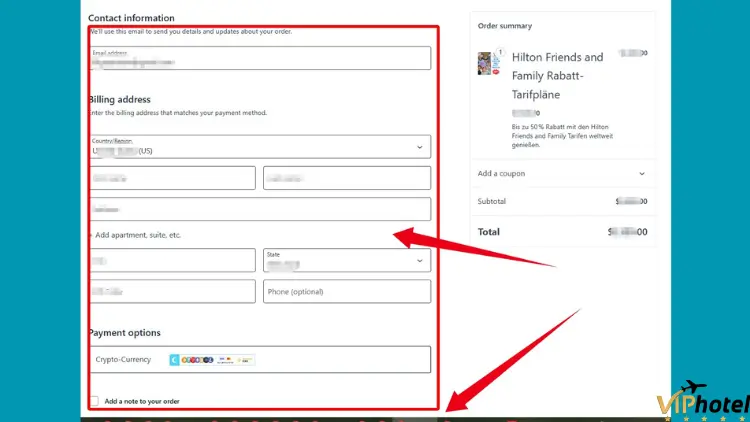Screen dimensions: 750x422
Task: Click the first name input field
Action: 173,178
